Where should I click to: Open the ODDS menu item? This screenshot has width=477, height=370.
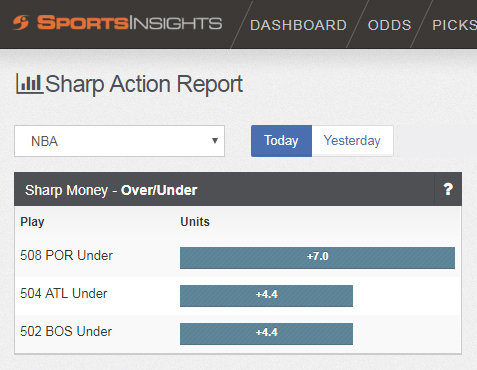click(x=389, y=25)
